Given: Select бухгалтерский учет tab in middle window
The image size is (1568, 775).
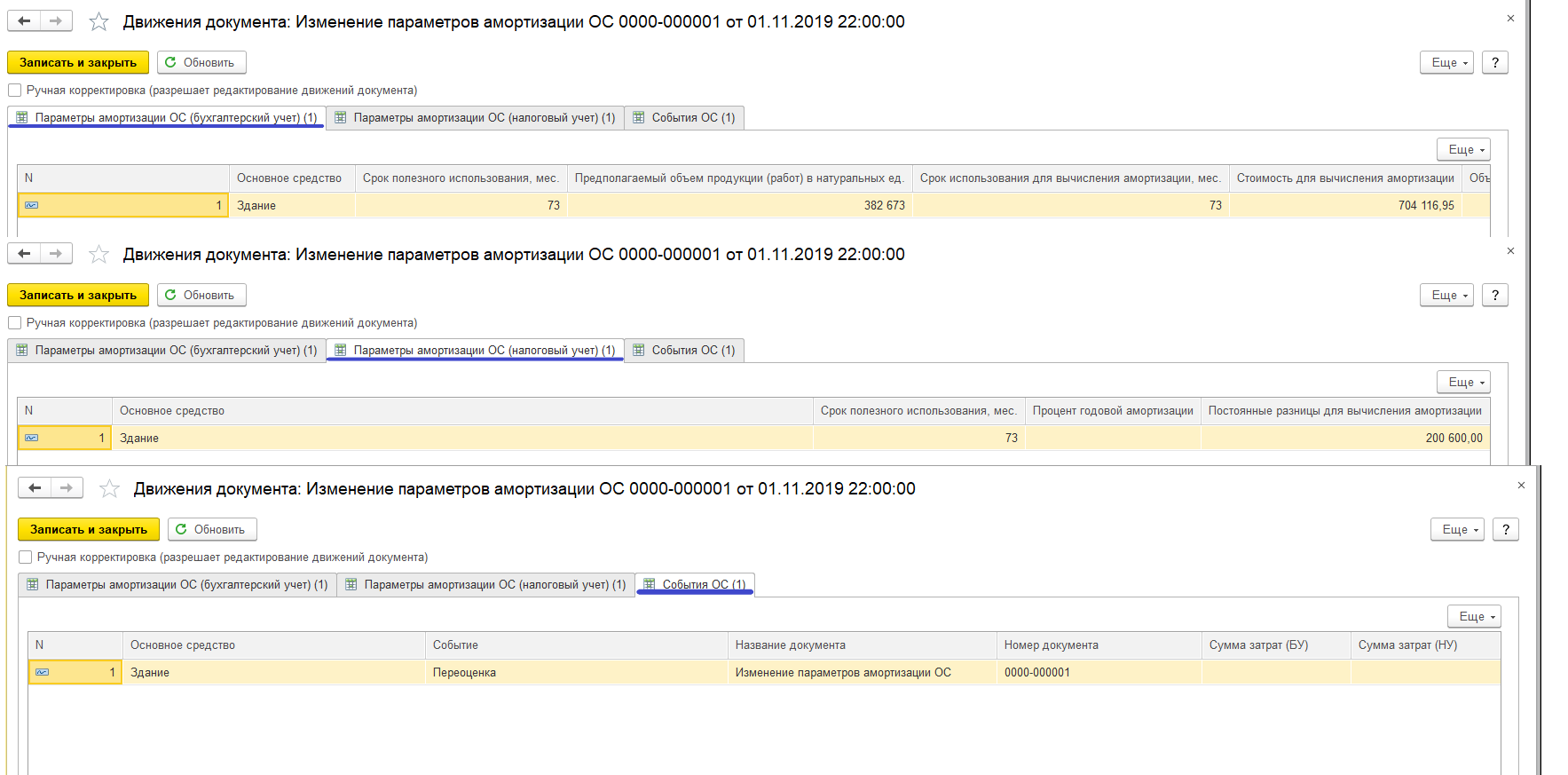Looking at the screenshot, I should click(x=167, y=350).
